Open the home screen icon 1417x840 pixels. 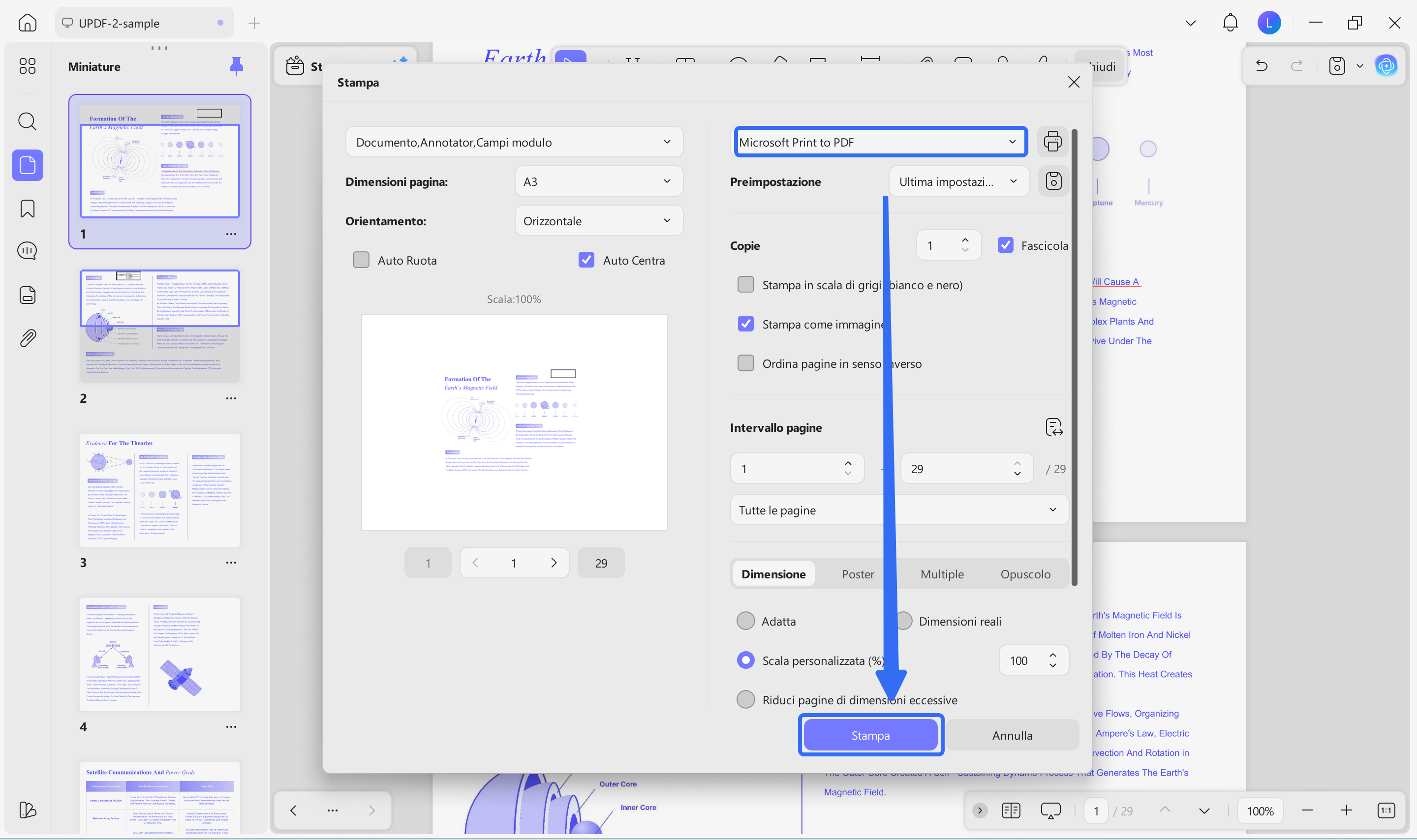pyautogui.click(x=27, y=23)
